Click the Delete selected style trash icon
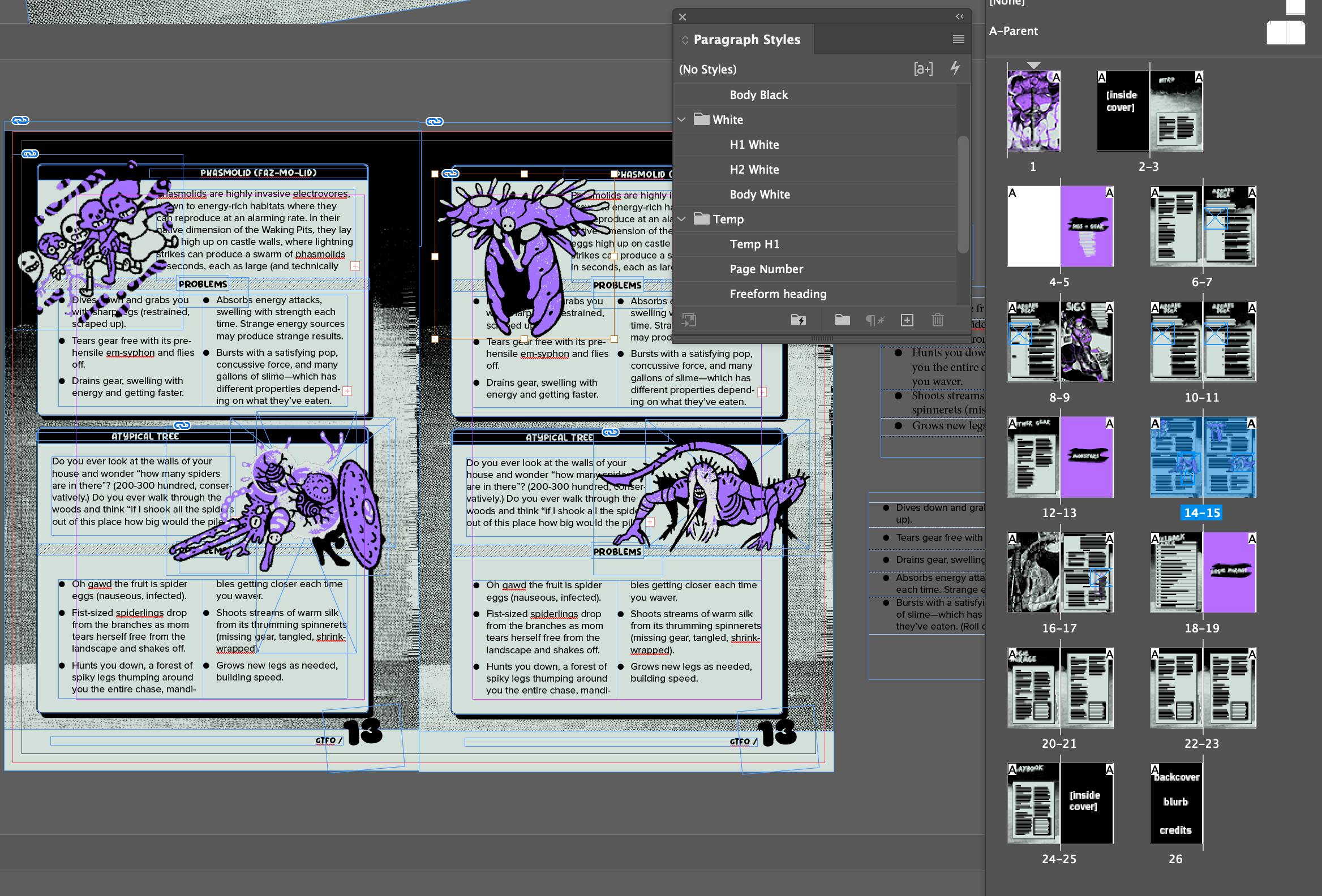The height and width of the screenshot is (896, 1322). (938, 320)
